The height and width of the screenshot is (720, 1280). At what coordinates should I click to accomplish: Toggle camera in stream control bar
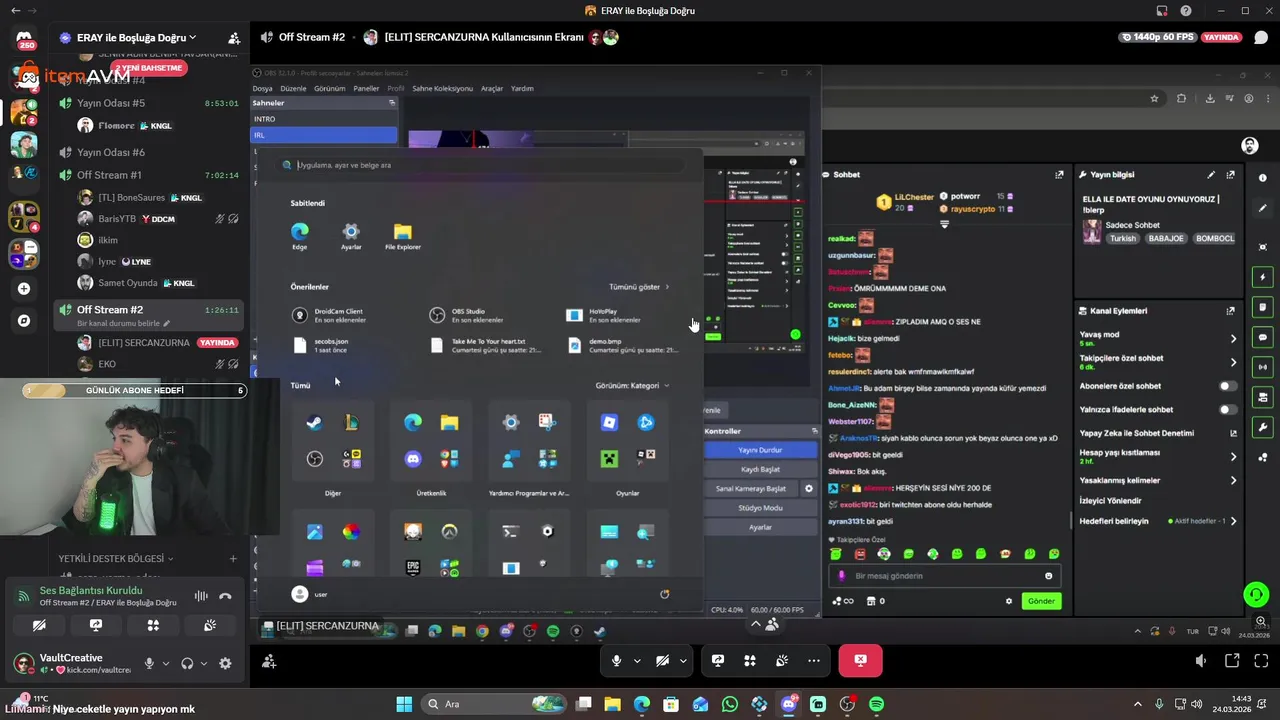click(x=662, y=660)
